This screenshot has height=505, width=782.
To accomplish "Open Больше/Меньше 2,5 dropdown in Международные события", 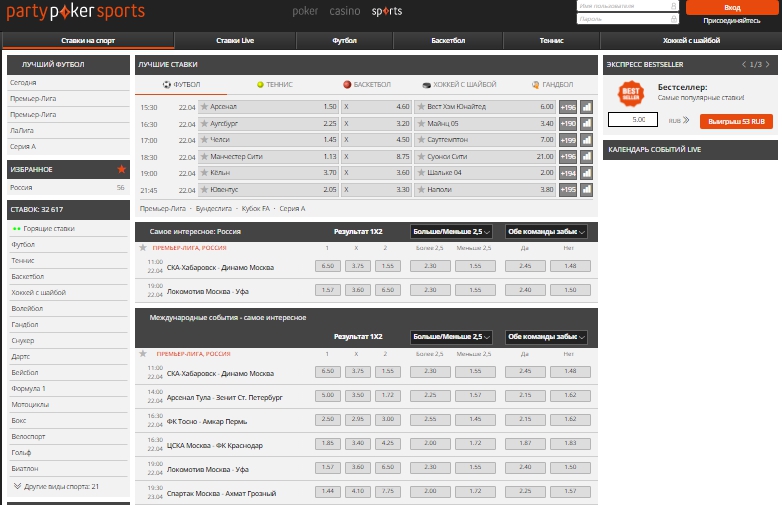I will coord(451,337).
